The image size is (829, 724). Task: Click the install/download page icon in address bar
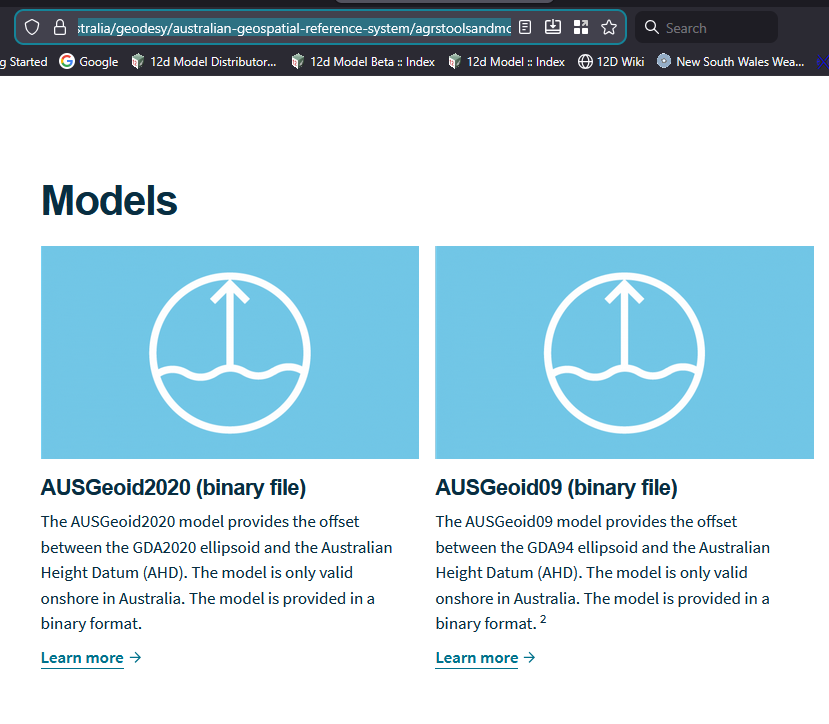553,27
